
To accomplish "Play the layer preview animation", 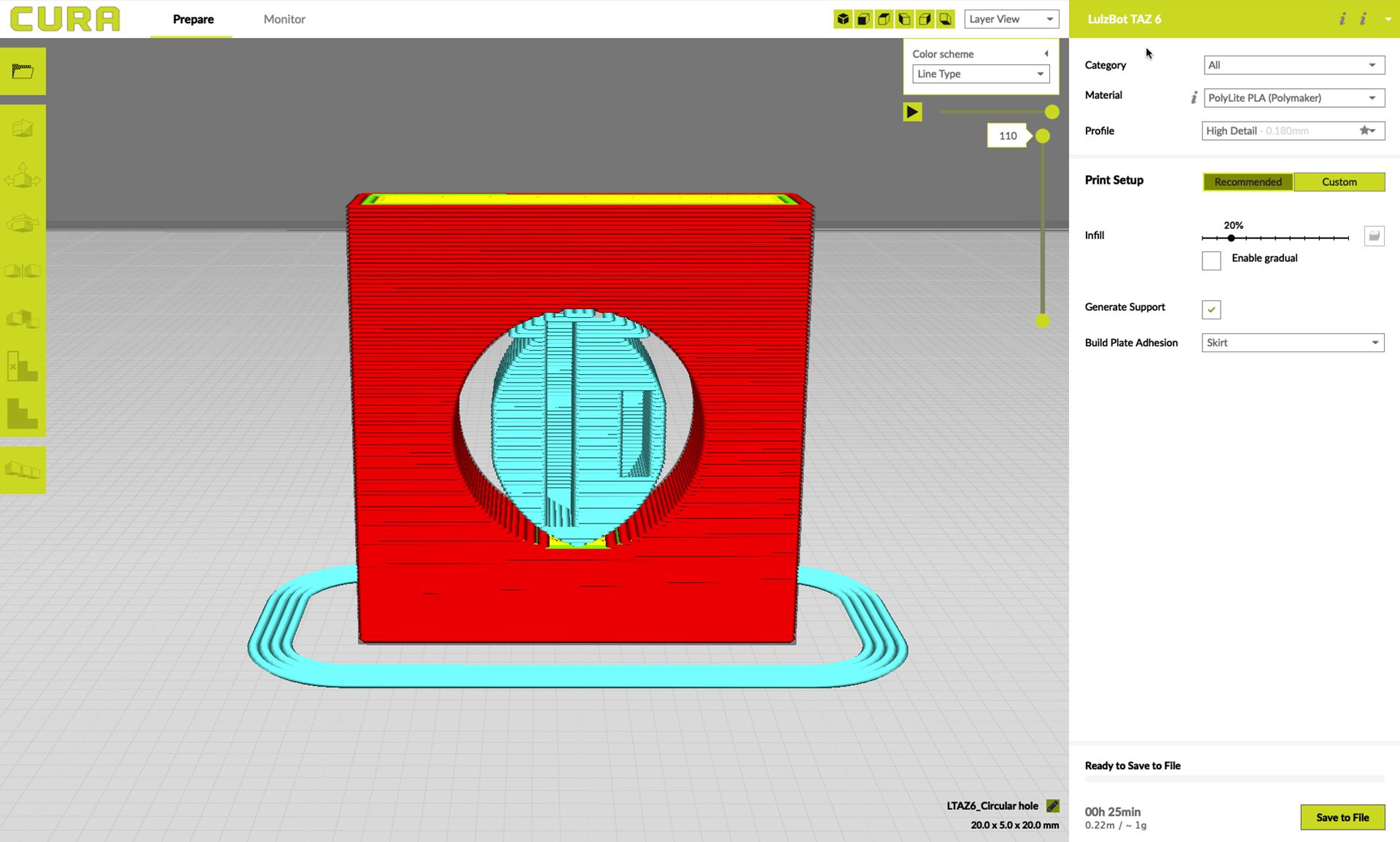I will point(912,112).
